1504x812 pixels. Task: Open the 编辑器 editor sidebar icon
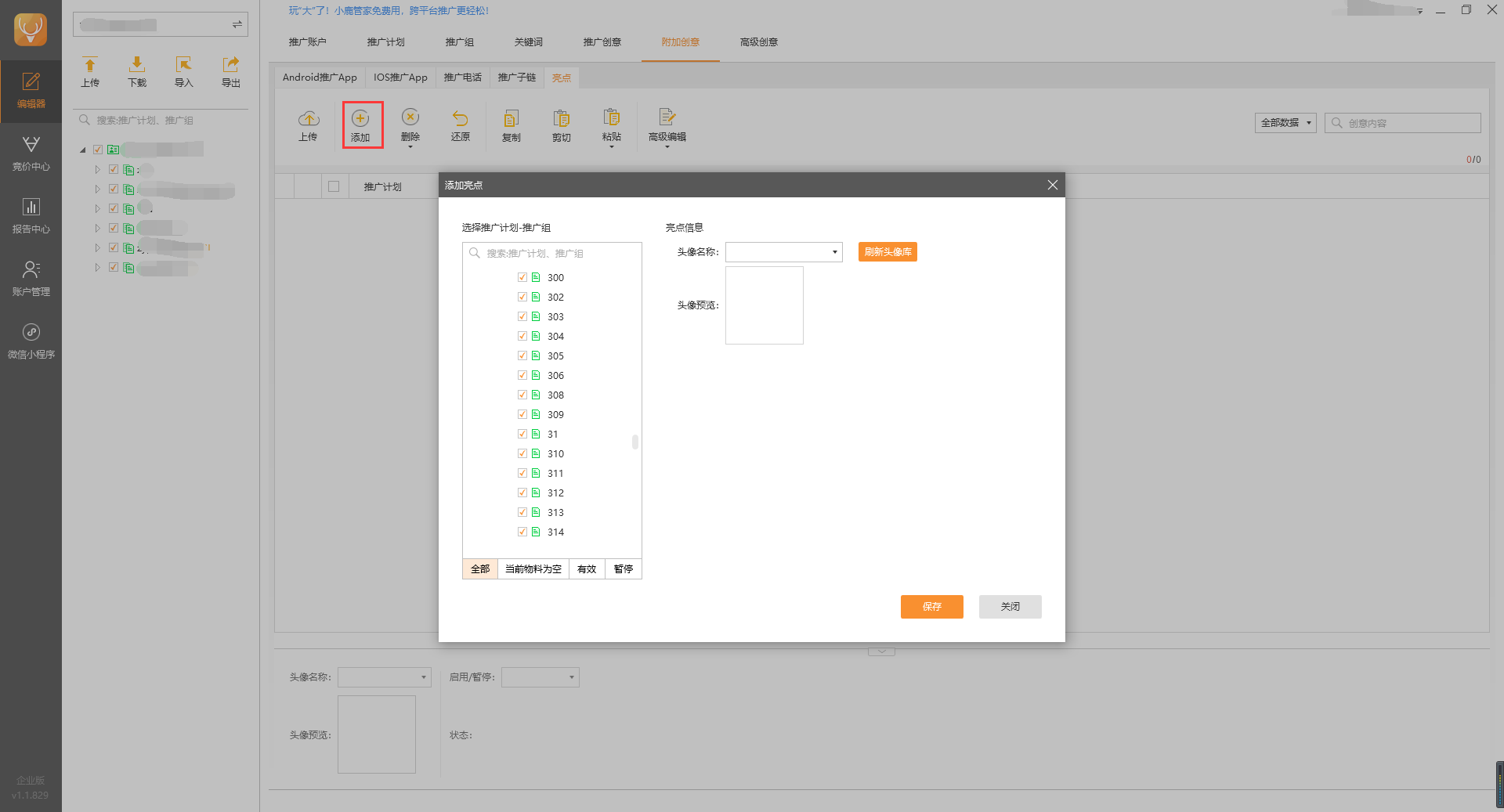tap(31, 91)
